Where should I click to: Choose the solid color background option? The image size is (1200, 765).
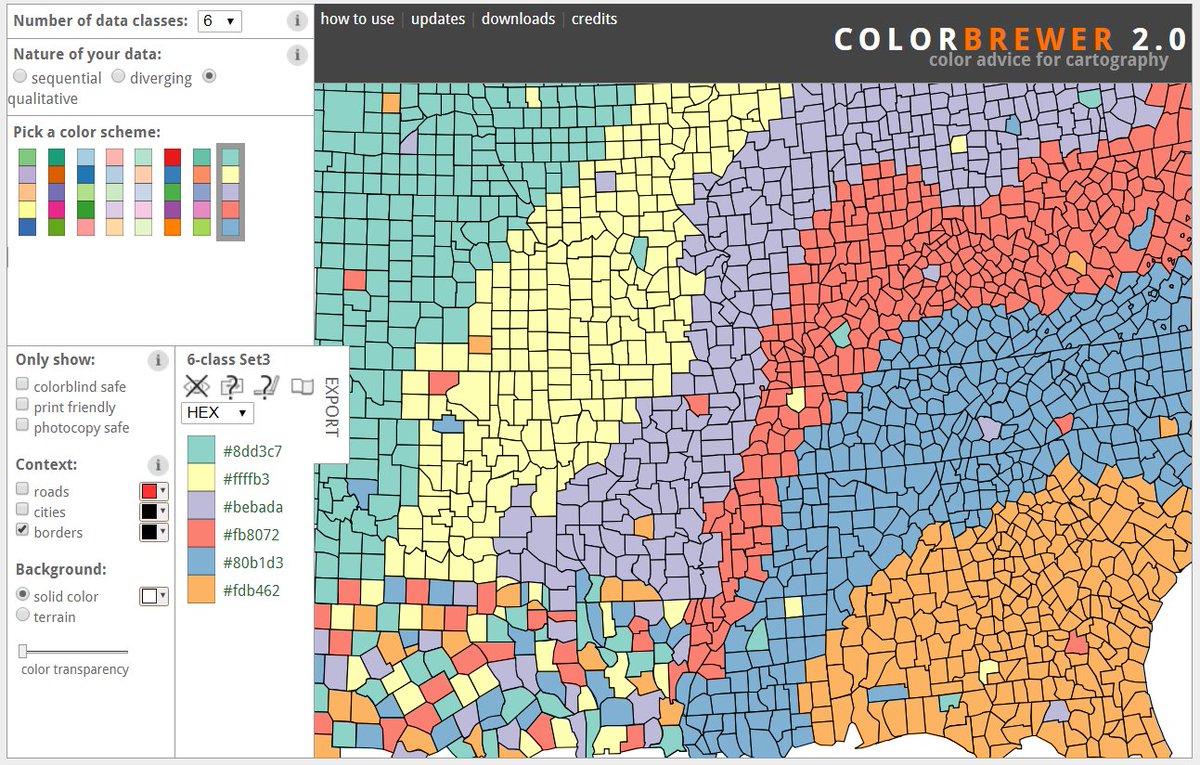point(22,594)
